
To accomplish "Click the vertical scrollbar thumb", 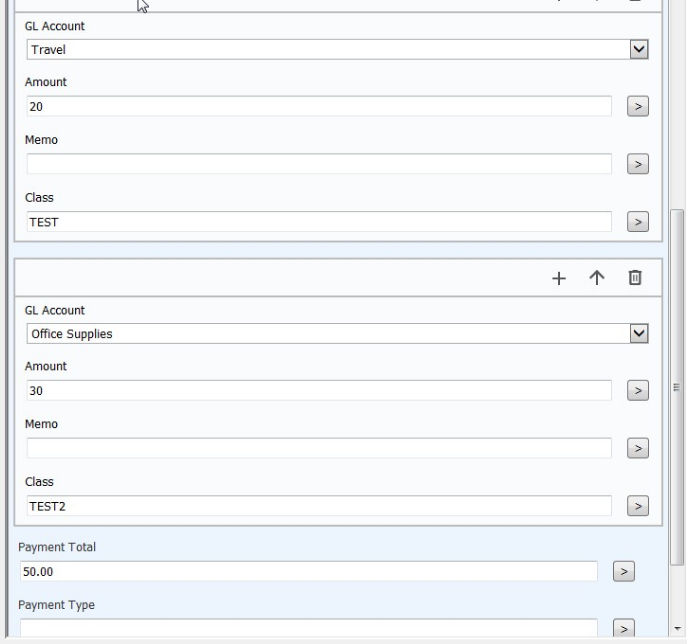I will tap(677, 387).
